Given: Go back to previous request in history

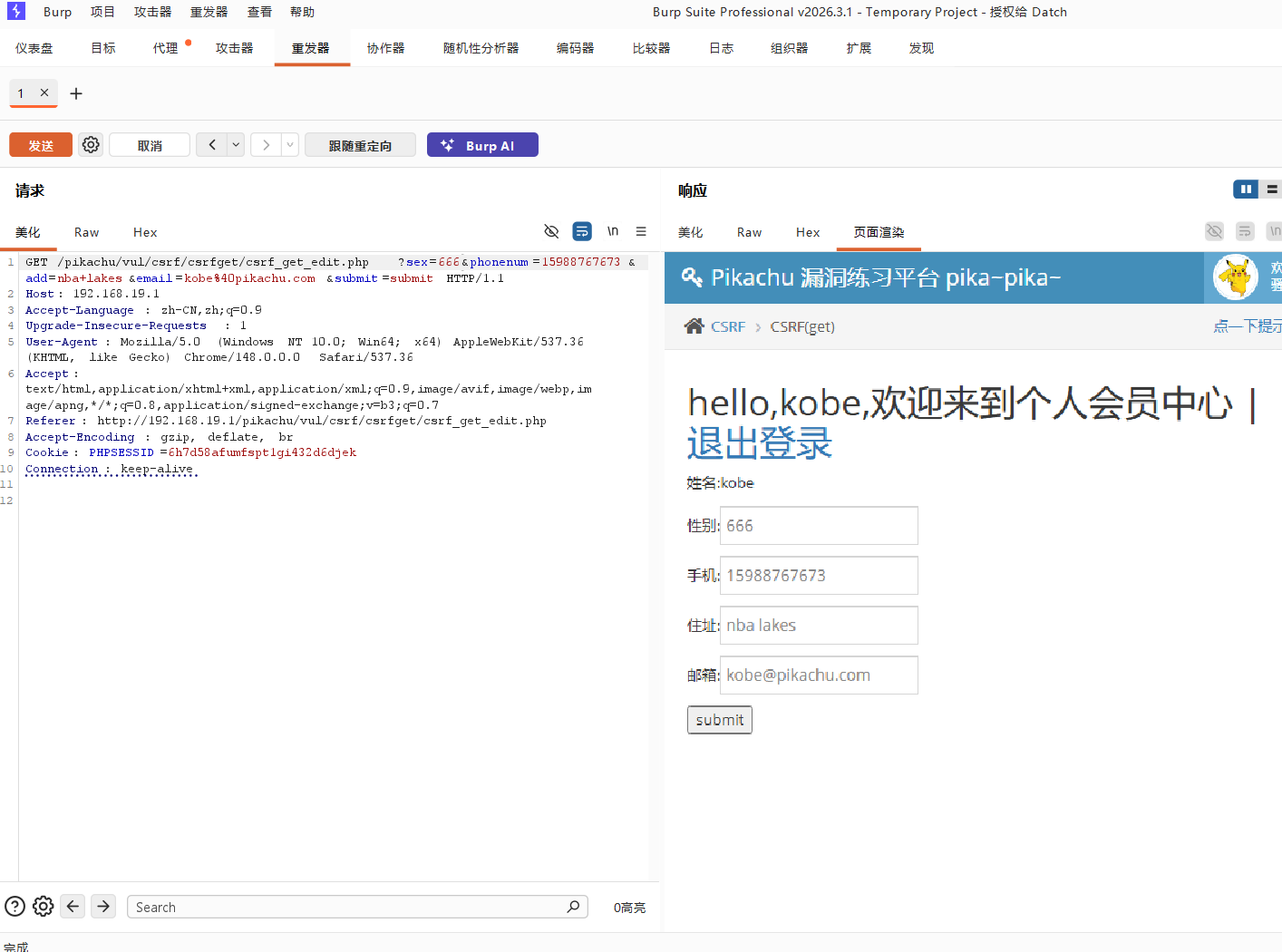Looking at the screenshot, I should click(x=212, y=144).
